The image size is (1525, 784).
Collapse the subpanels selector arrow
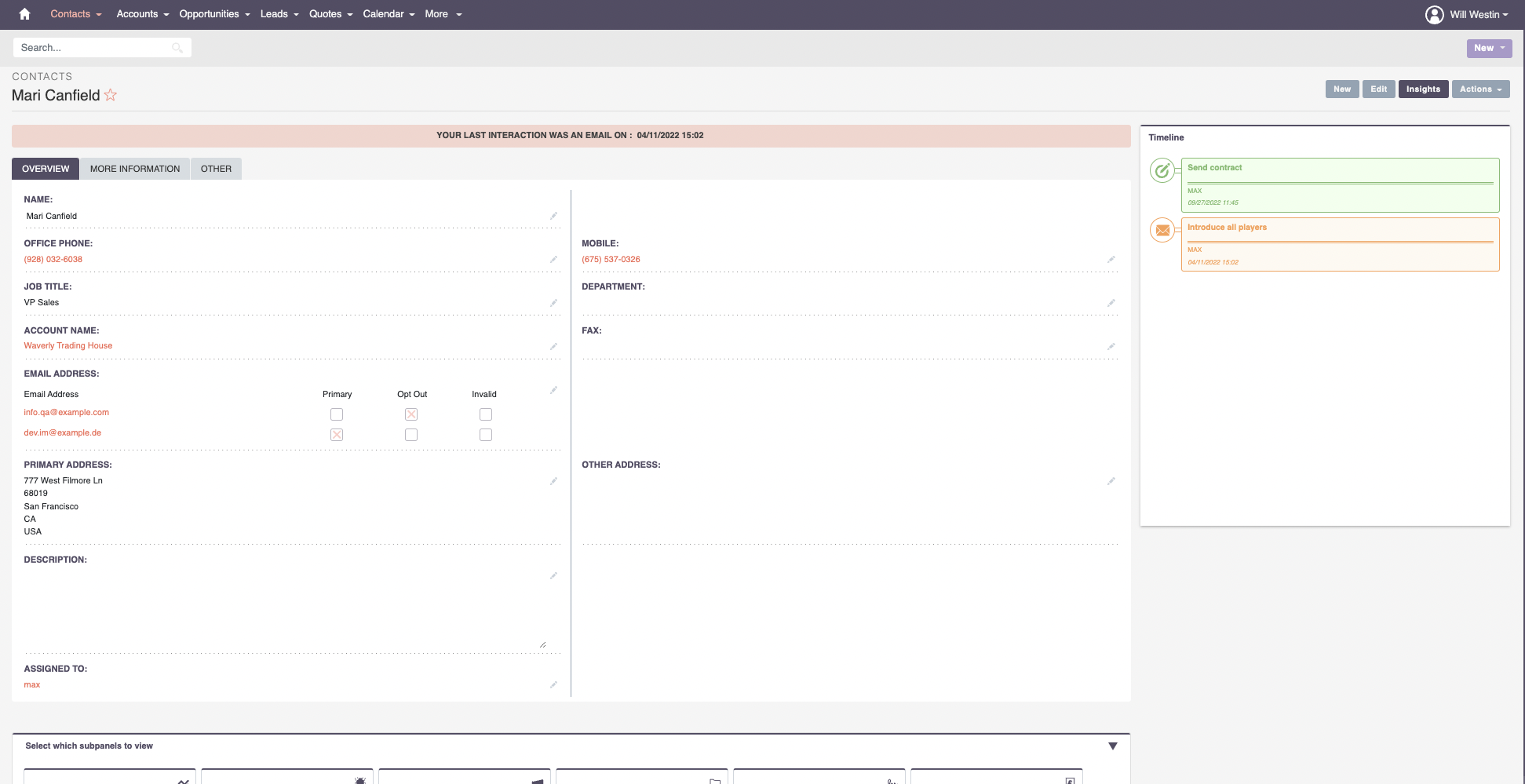click(1112, 746)
